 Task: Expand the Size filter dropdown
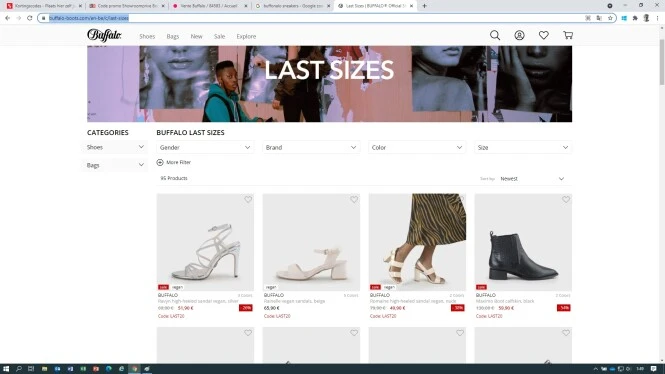point(523,148)
